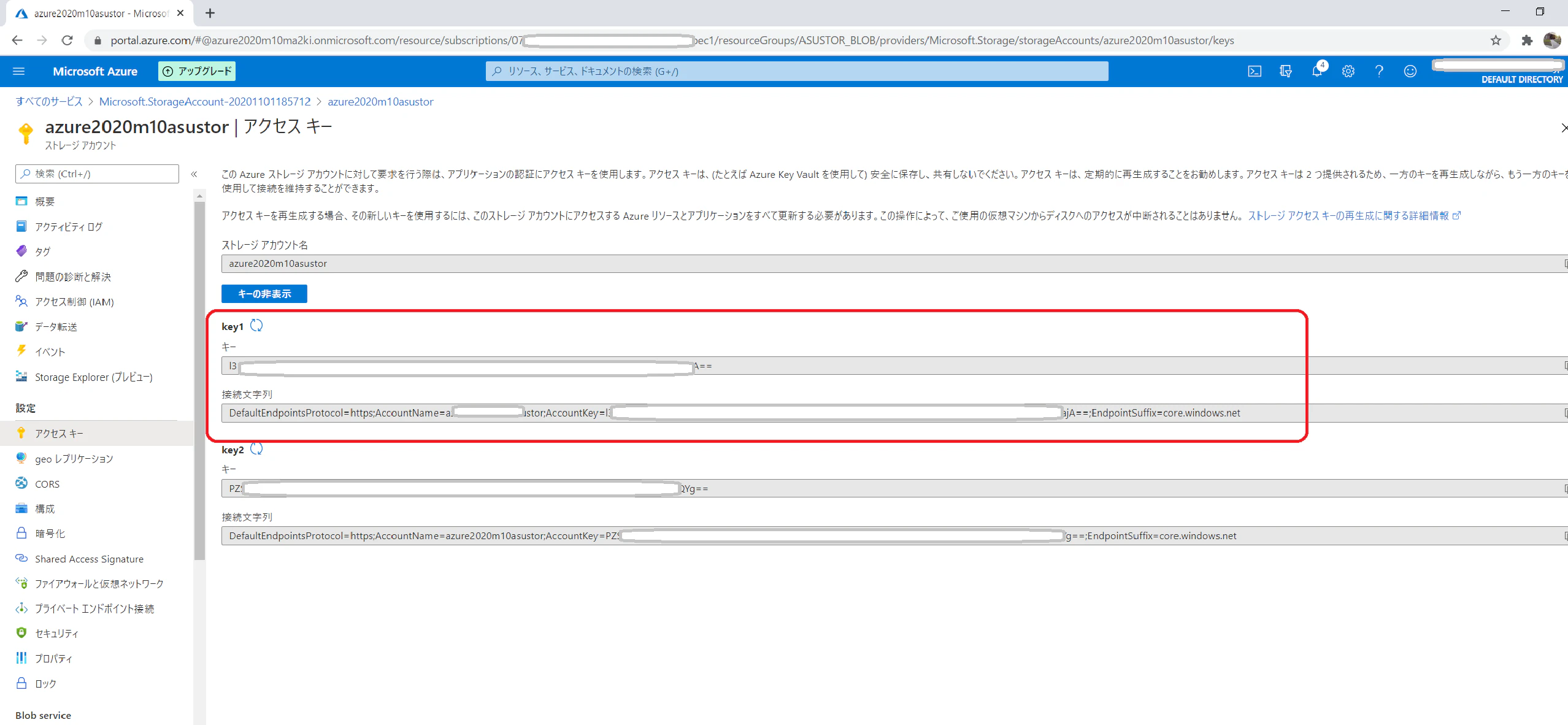This screenshot has height=725, width=1568.
Task: Go to azure2020m10asustor breadcrumb link
Action: click(x=380, y=102)
